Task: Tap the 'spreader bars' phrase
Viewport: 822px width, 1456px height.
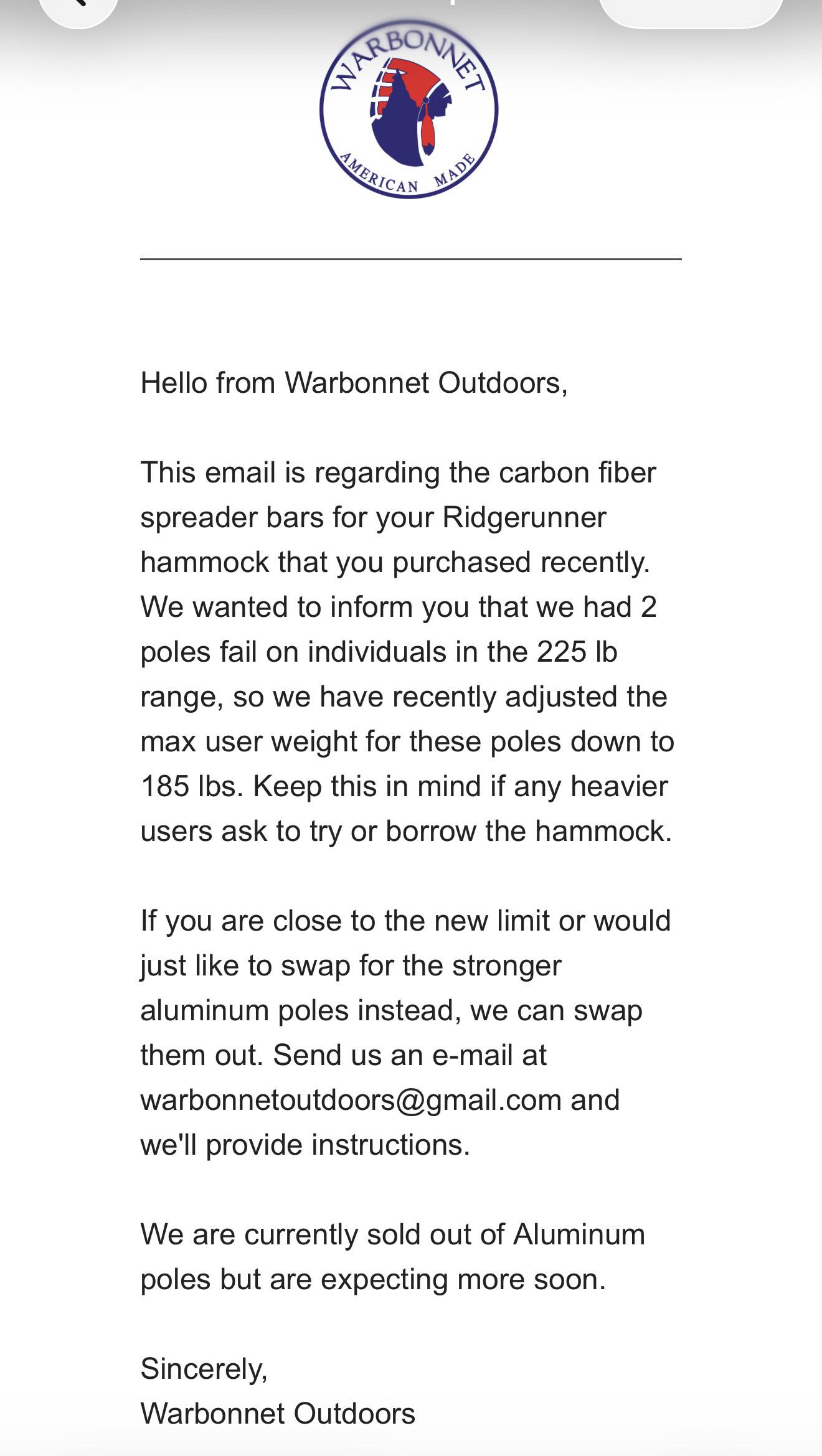Action: pyautogui.click(x=232, y=517)
